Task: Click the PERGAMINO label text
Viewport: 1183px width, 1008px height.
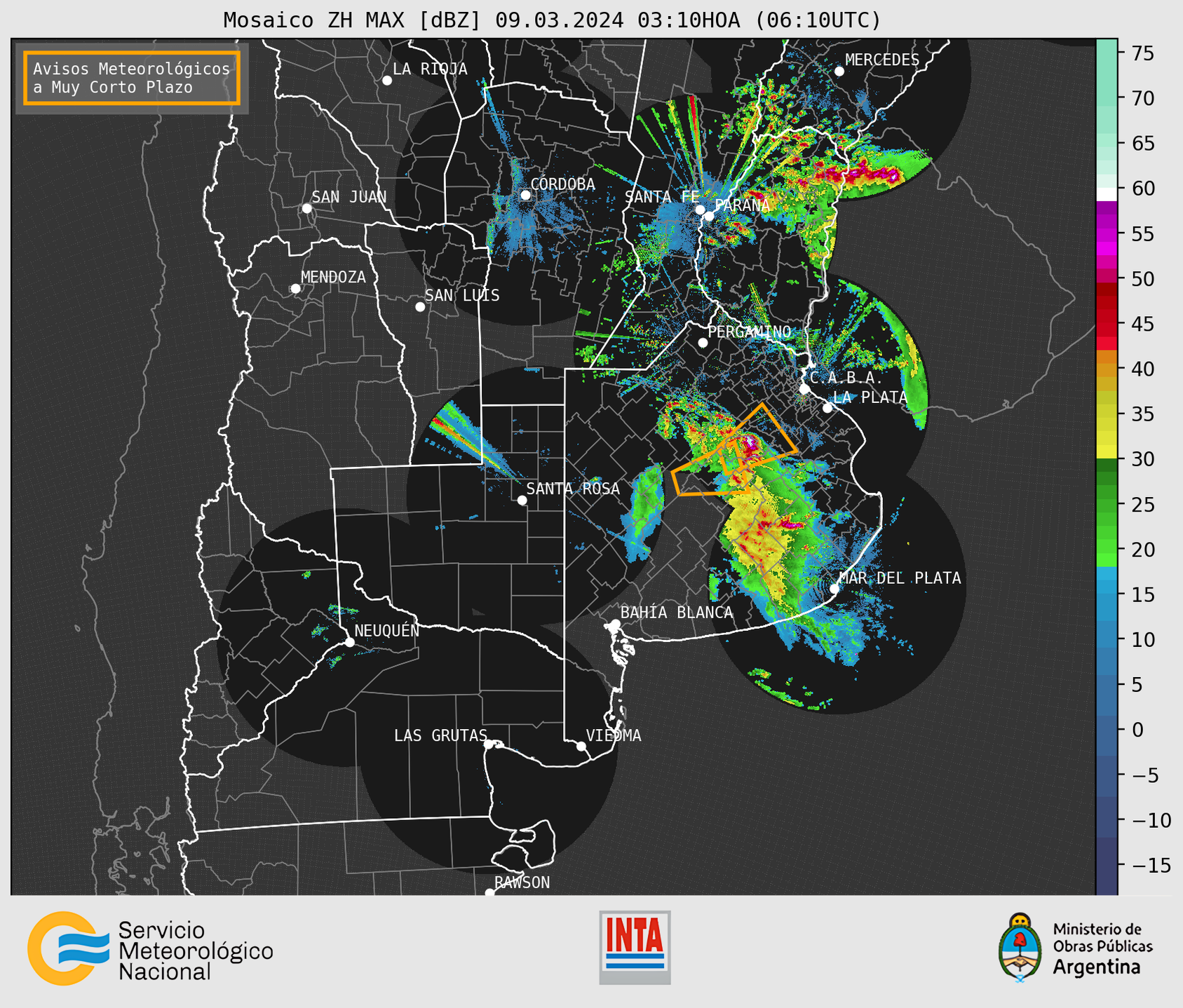Action: pos(750,332)
